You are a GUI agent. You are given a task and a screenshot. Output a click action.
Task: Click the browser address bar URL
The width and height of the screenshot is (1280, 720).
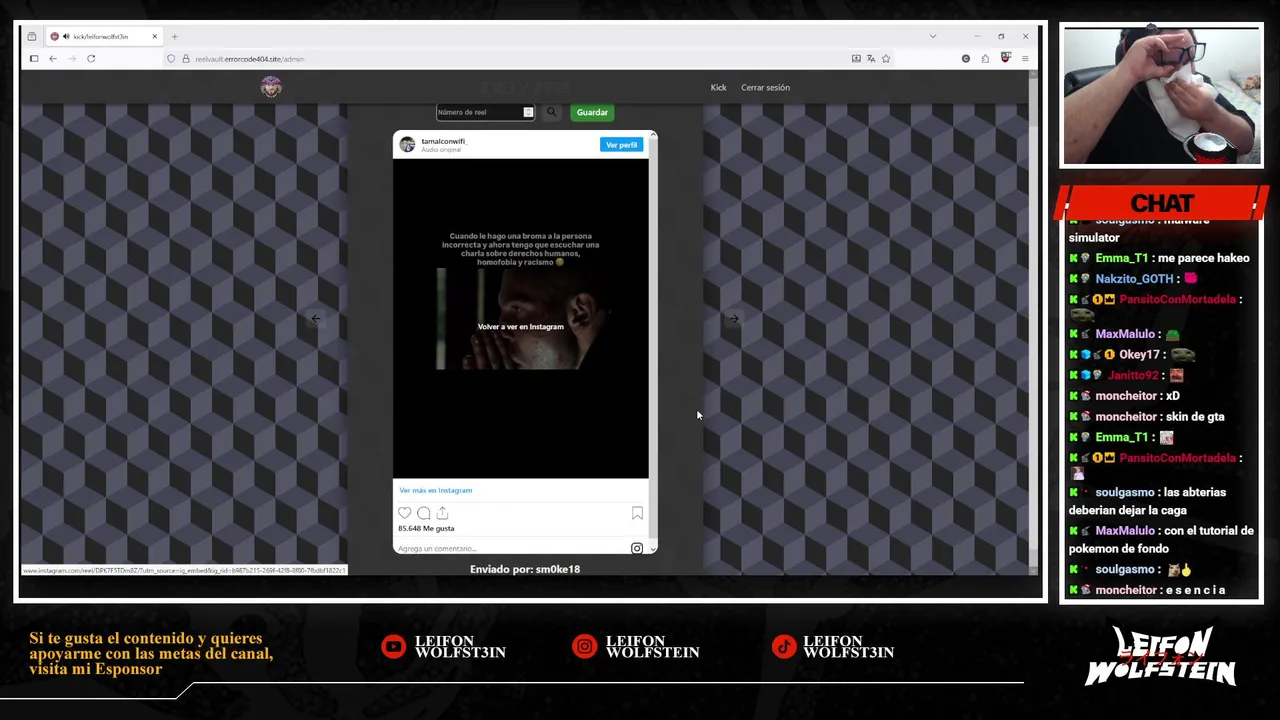coord(250,59)
